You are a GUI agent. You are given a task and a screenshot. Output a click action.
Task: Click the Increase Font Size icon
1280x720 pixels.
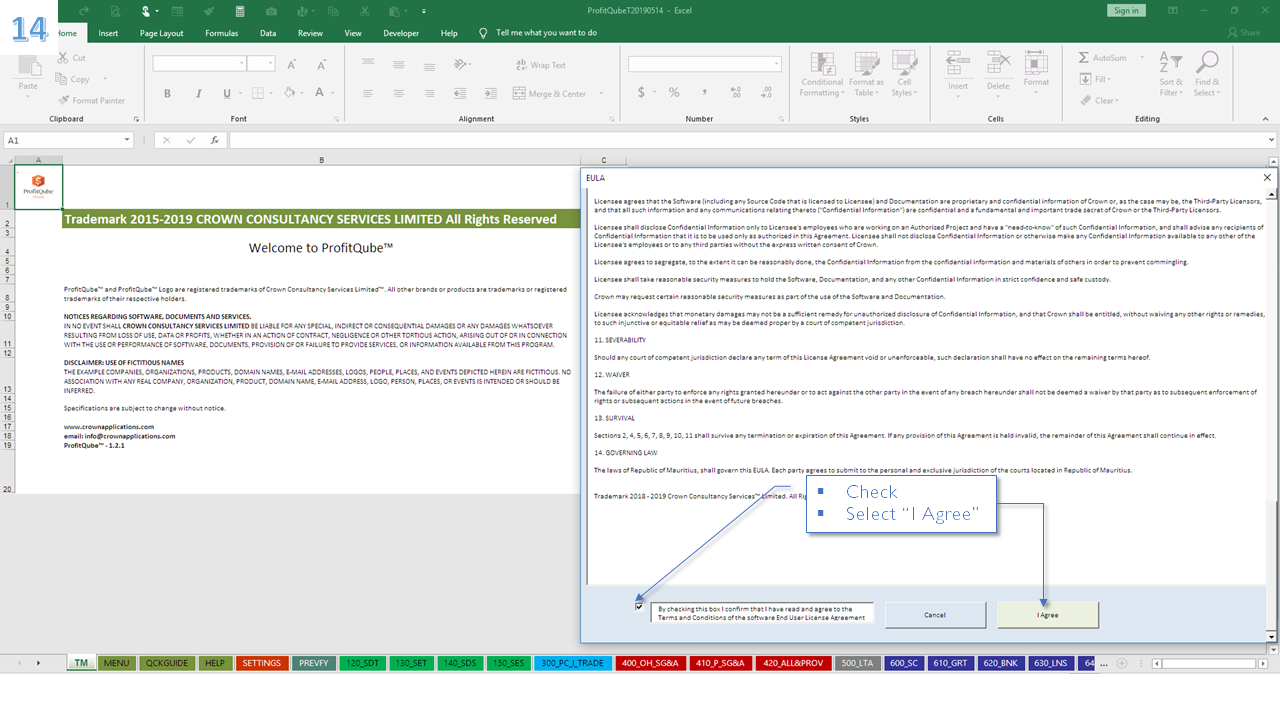293,64
